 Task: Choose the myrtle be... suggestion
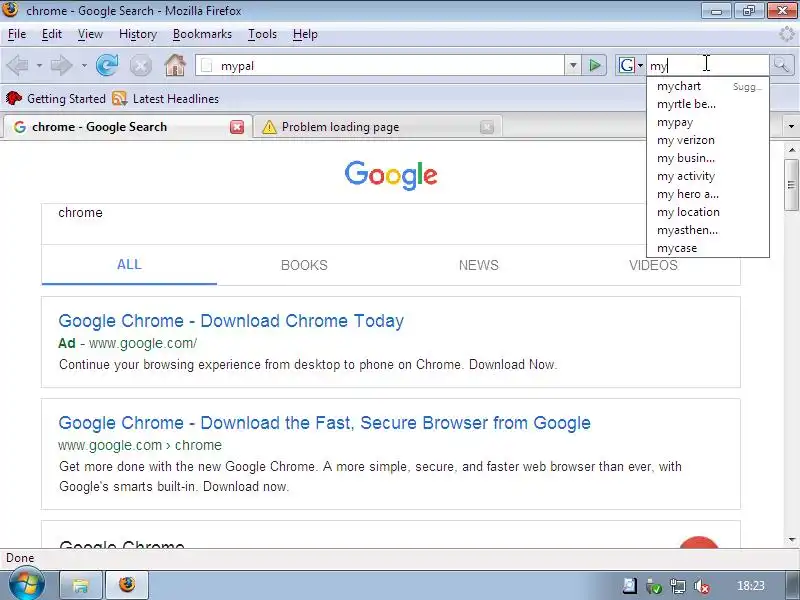708,104
